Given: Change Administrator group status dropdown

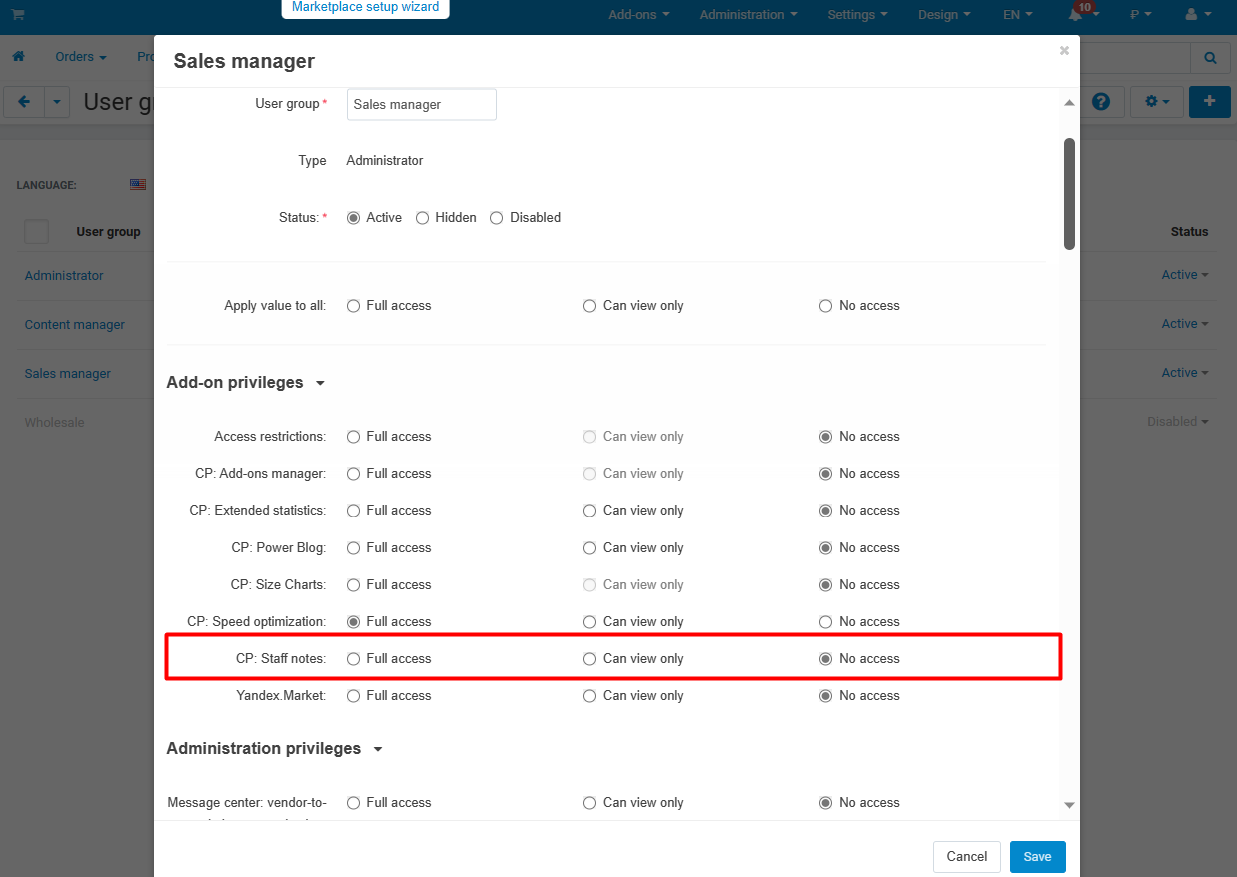Looking at the screenshot, I should point(1184,275).
